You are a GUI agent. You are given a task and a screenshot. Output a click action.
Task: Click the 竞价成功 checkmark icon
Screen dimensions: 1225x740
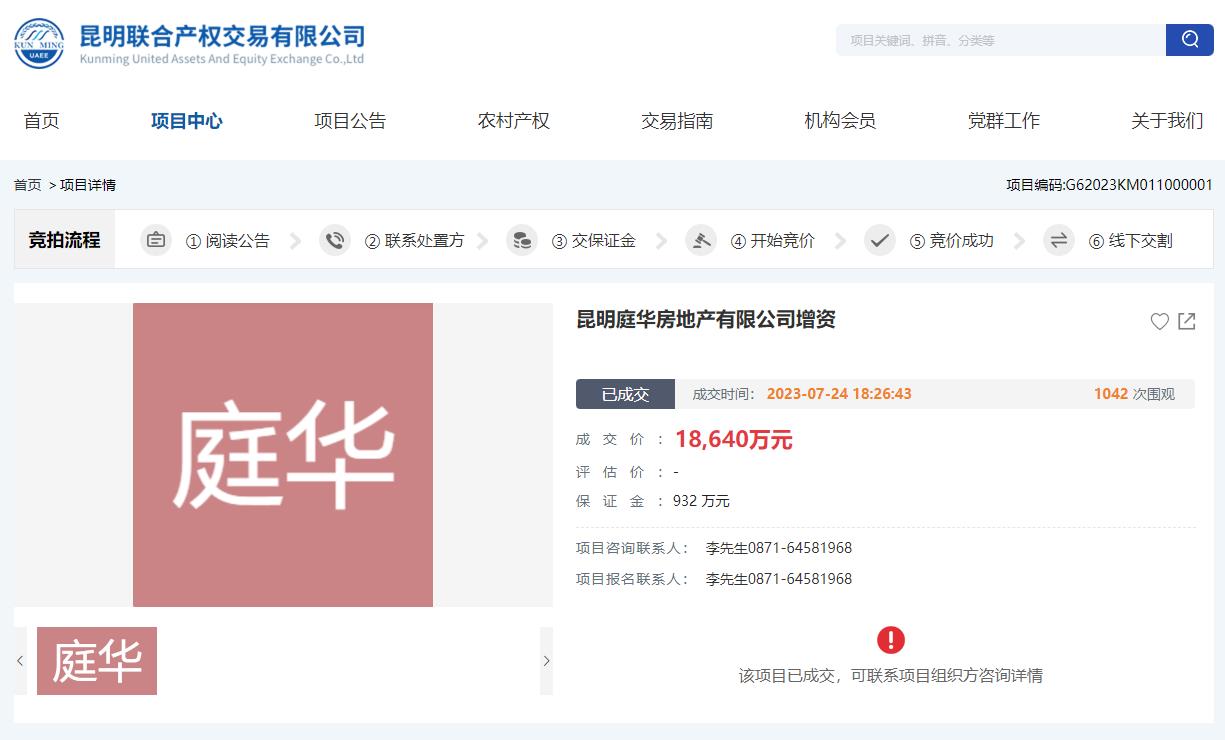click(x=880, y=240)
